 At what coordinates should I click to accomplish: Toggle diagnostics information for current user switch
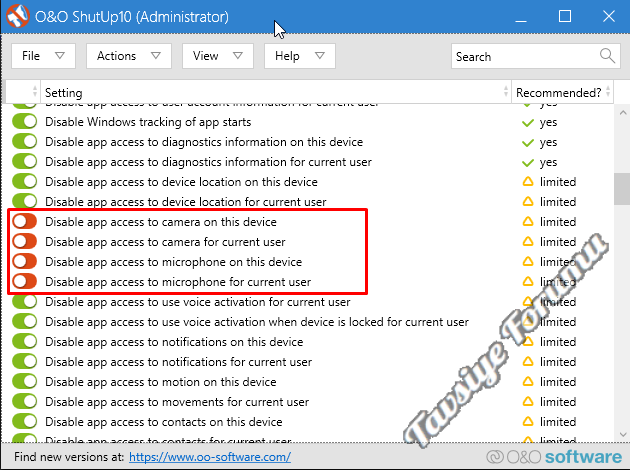pyautogui.click(x=25, y=161)
